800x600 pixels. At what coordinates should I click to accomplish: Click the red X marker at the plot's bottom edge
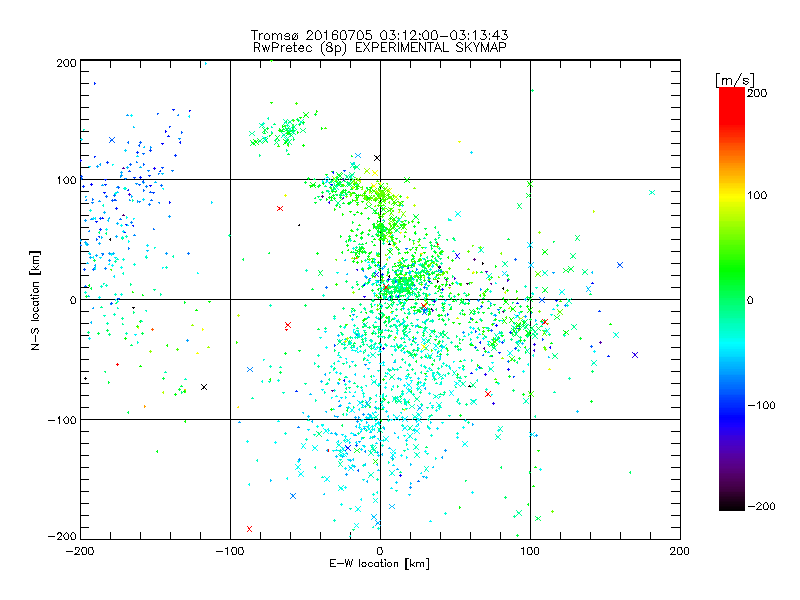point(249,529)
